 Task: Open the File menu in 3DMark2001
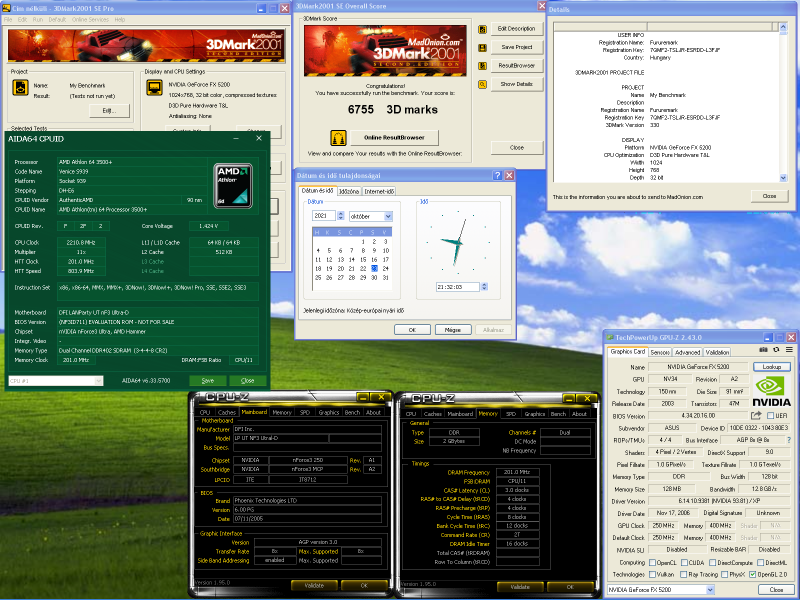point(8,20)
